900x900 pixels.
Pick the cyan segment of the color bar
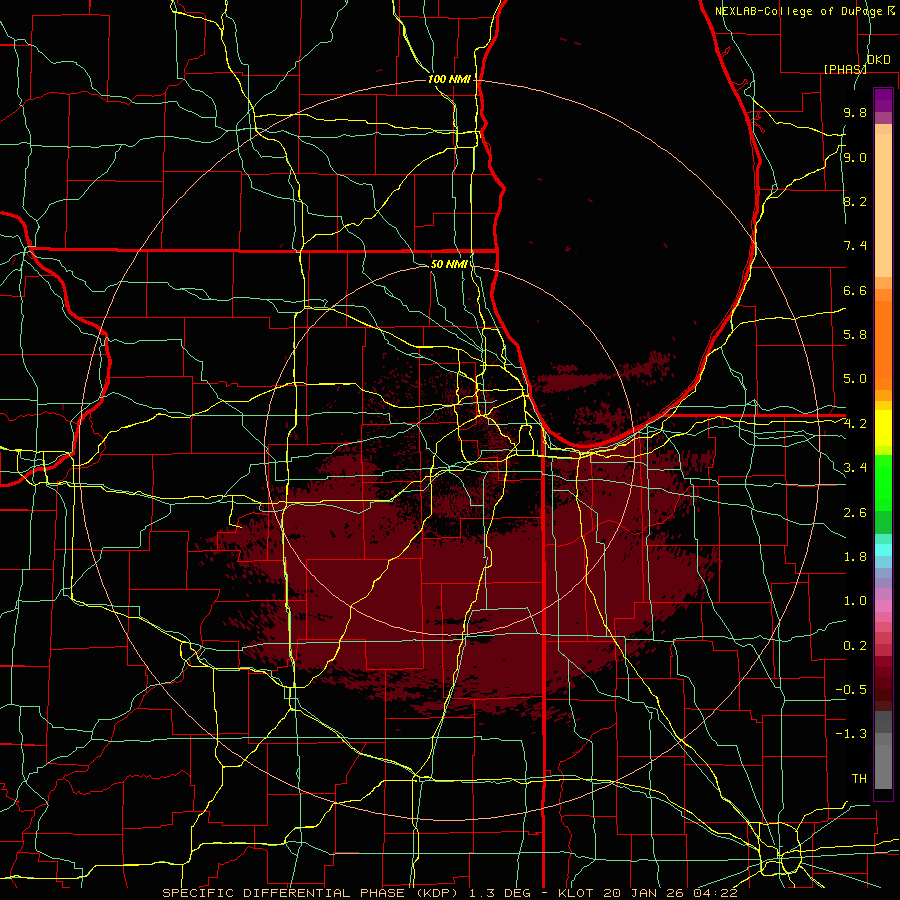coord(883,550)
